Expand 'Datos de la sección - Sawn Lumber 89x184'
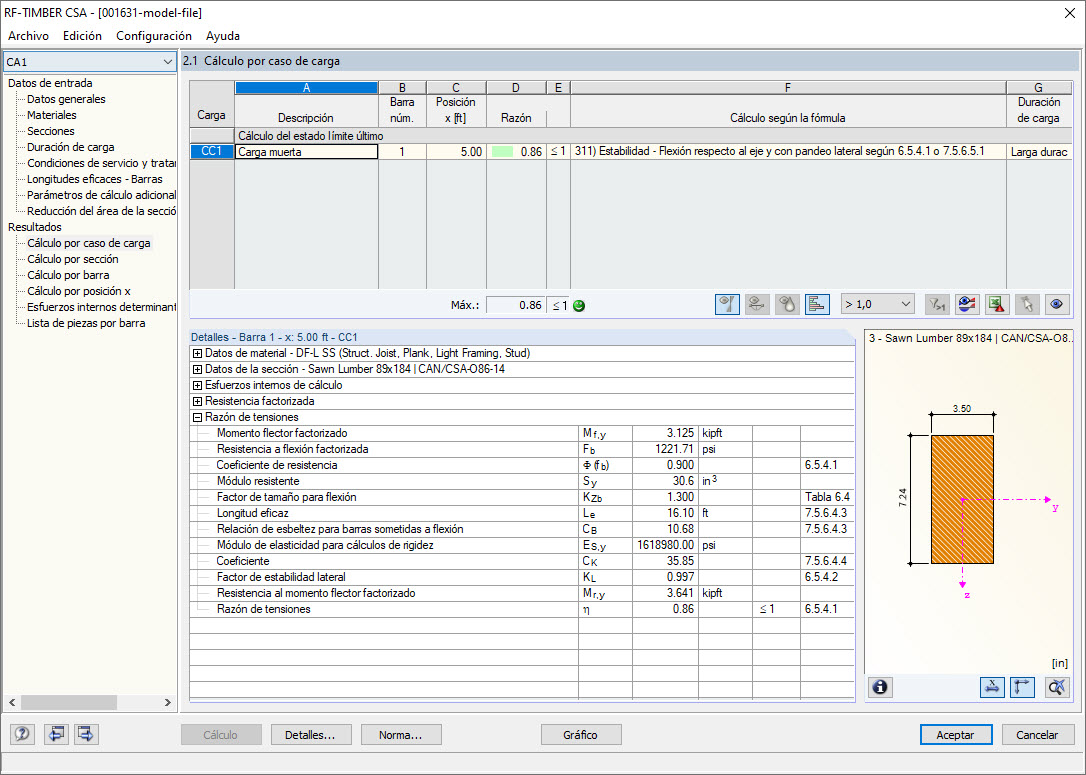 (197, 369)
